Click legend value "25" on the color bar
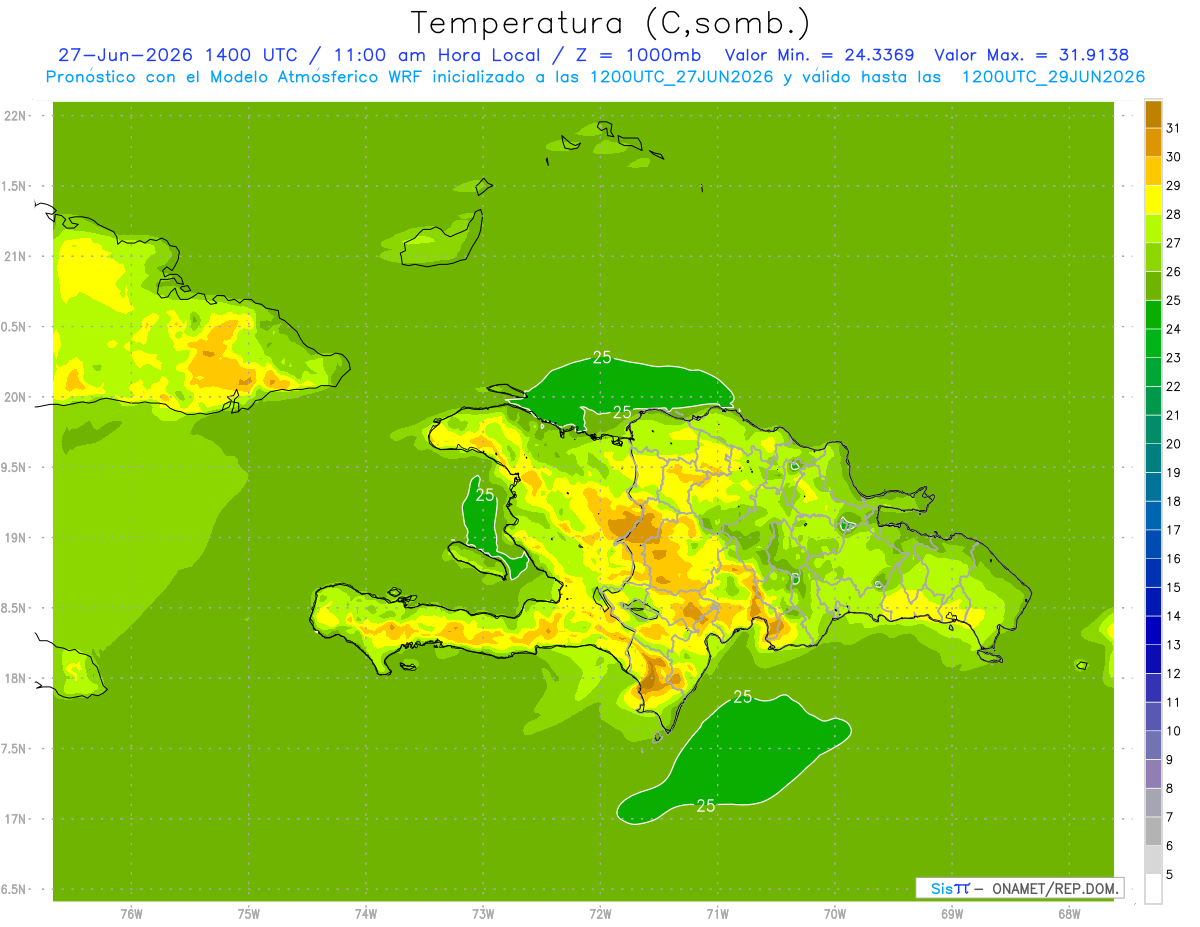The width and height of the screenshot is (1200, 927). click(1174, 300)
